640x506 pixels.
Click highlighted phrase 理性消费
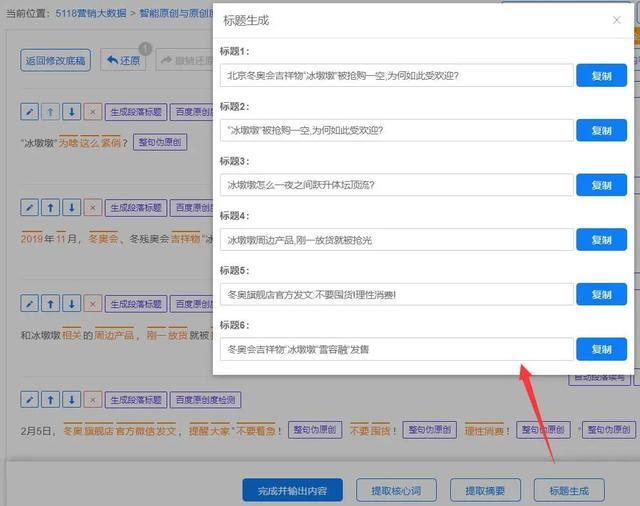click(484, 431)
